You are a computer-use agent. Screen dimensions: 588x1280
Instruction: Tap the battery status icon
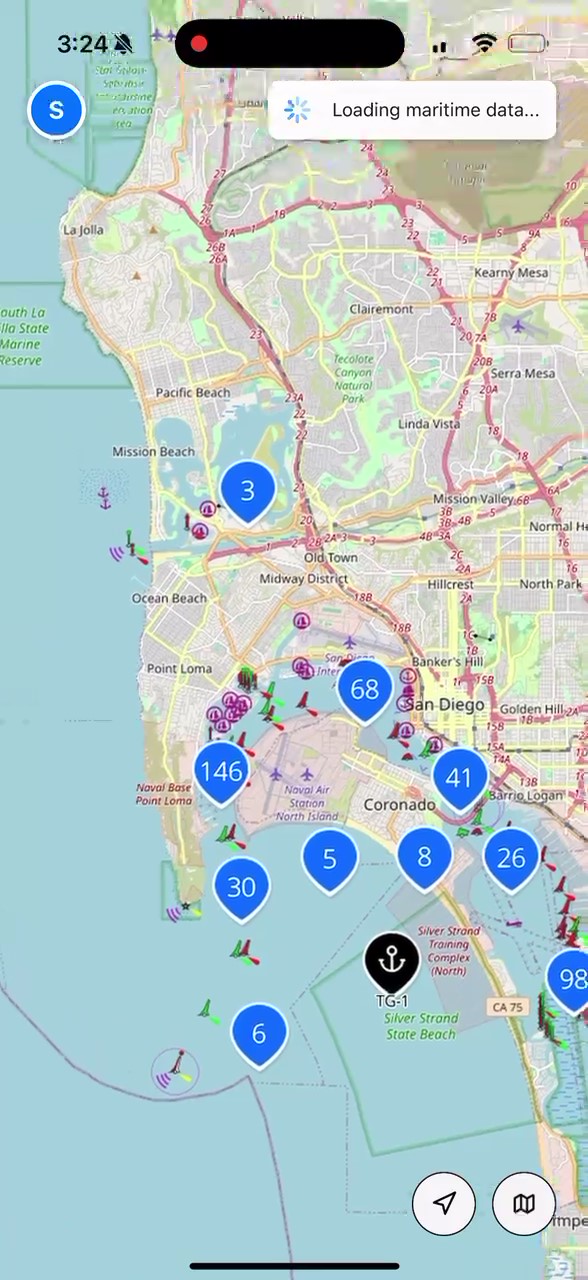coord(528,44)
